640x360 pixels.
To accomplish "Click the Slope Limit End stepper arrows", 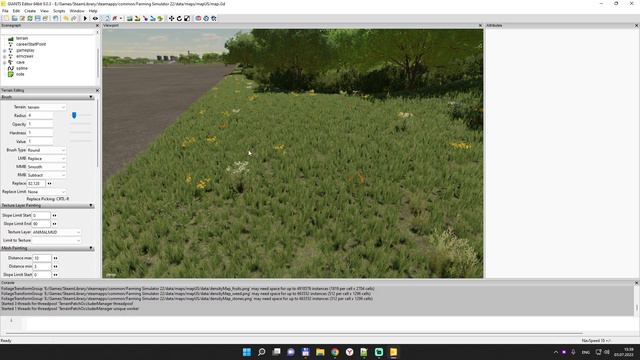I will pyautogui.click(x=54, y=224).
